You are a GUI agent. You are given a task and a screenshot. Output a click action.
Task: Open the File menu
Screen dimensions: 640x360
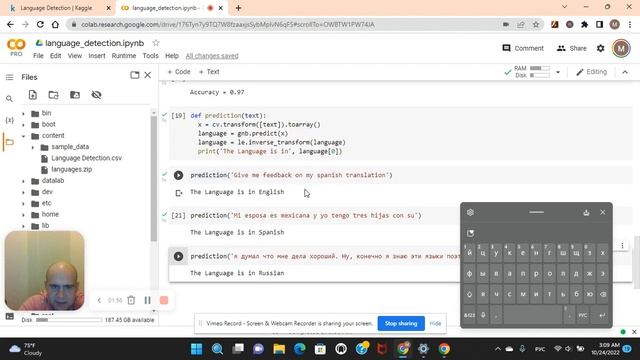(38, 56)
